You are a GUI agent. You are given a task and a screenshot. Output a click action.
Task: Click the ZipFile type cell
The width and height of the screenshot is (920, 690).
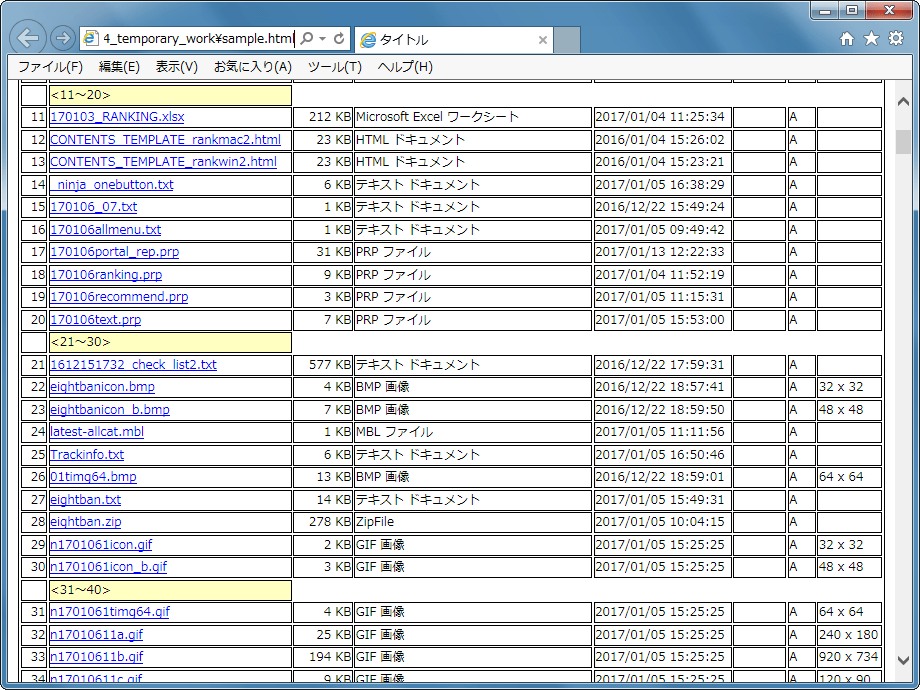click(x=472, y=522)
